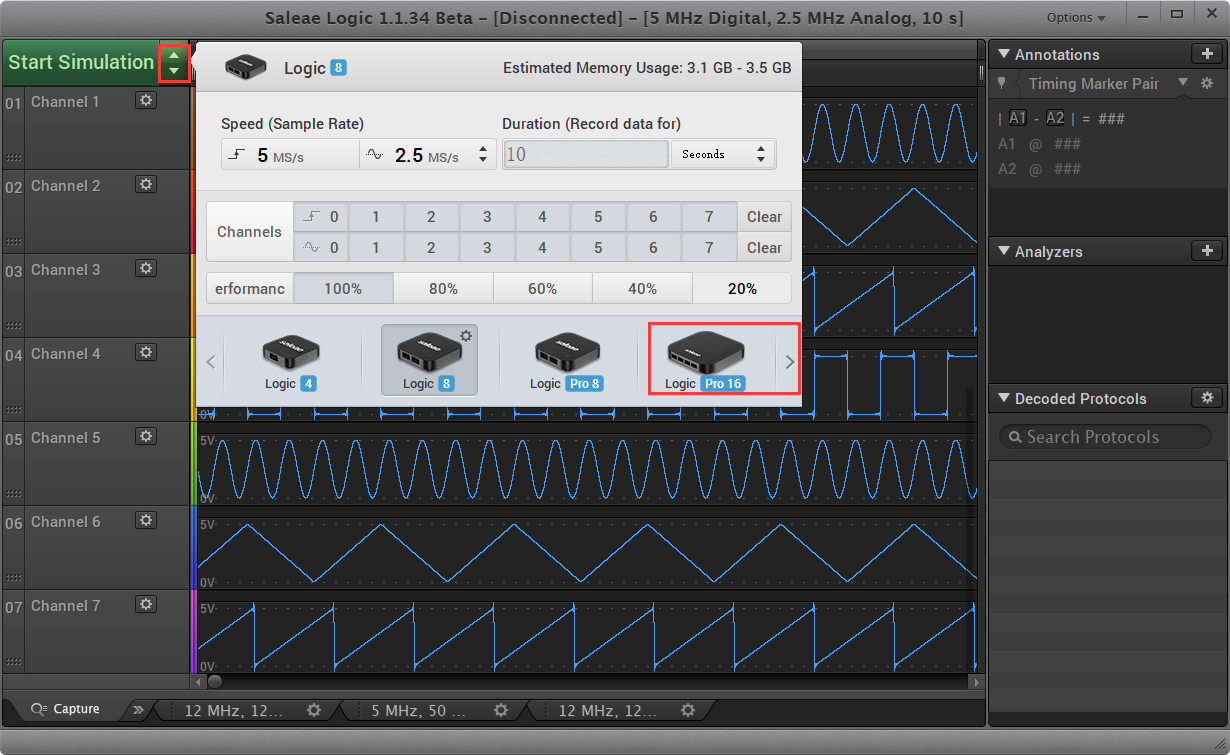Collapse the Decoded Protocols panel

1005,399
